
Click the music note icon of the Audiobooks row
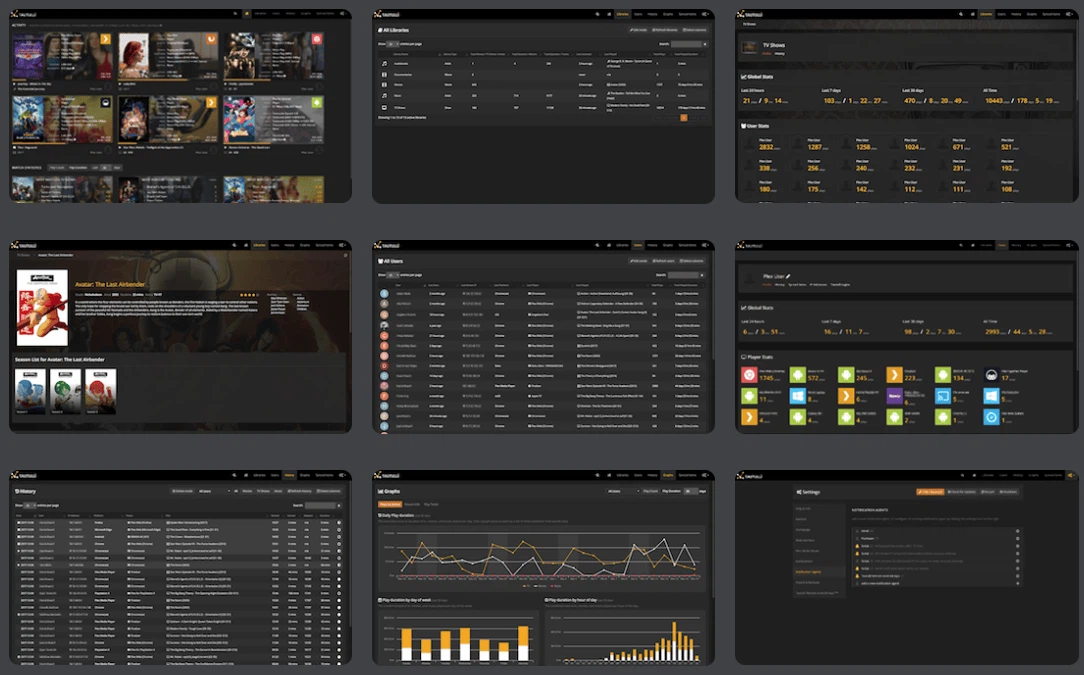click(384, 64)
